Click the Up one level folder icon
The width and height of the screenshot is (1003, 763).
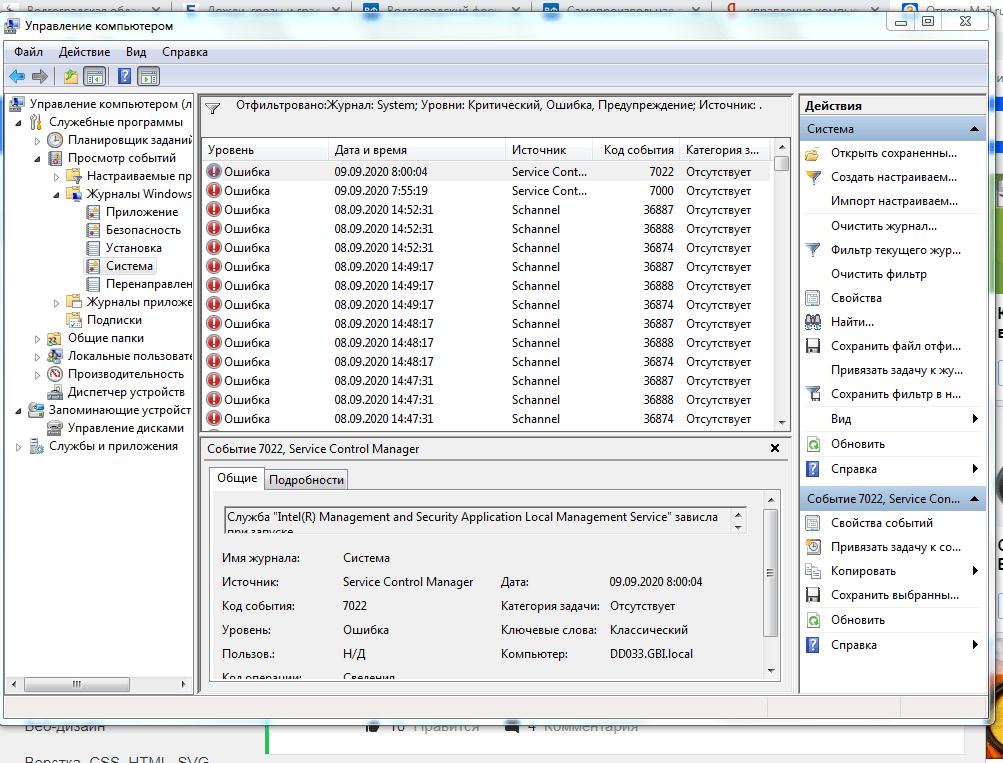(70, 76)
